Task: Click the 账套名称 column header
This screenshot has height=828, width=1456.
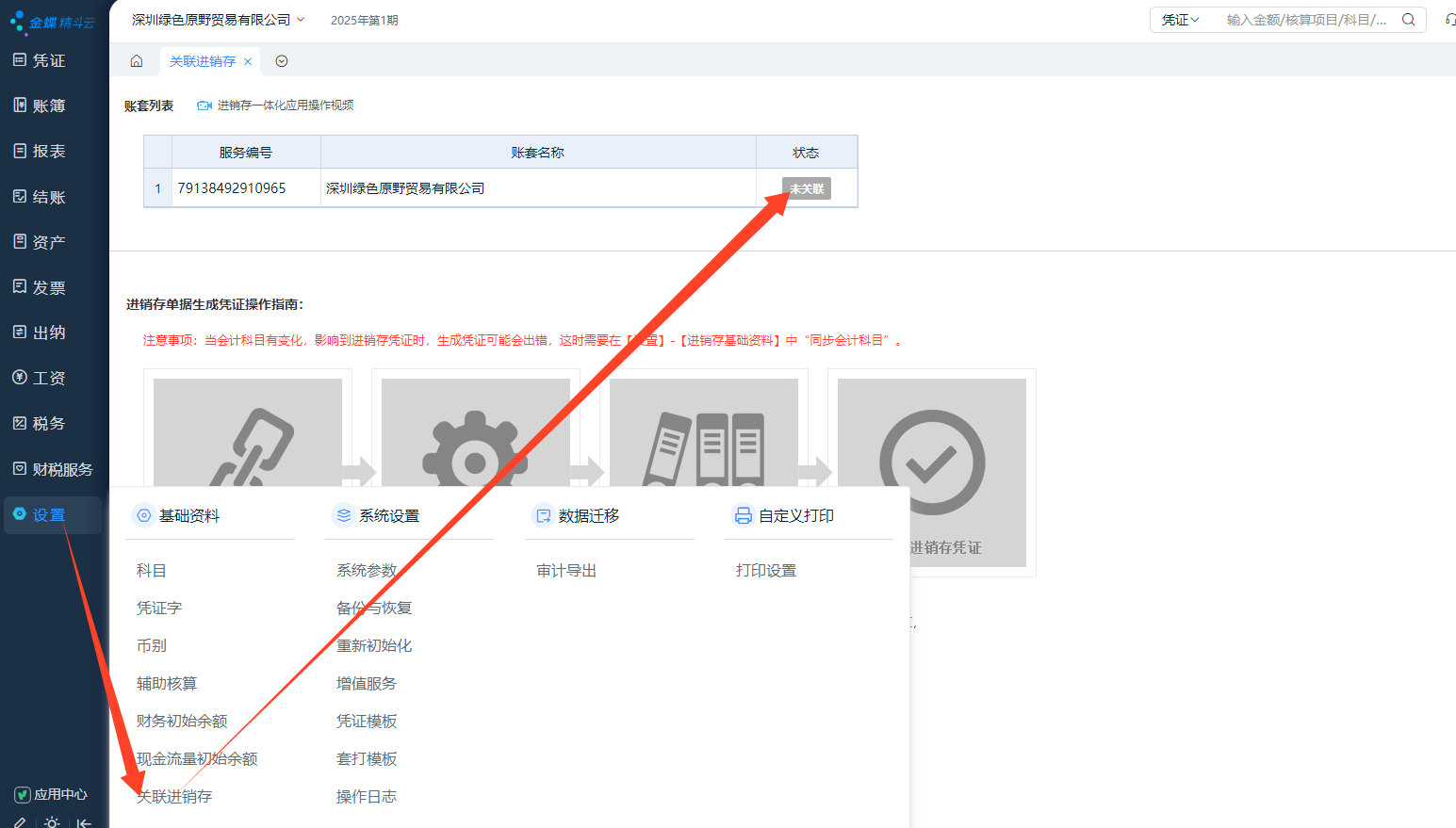Action: coord(538,153)
